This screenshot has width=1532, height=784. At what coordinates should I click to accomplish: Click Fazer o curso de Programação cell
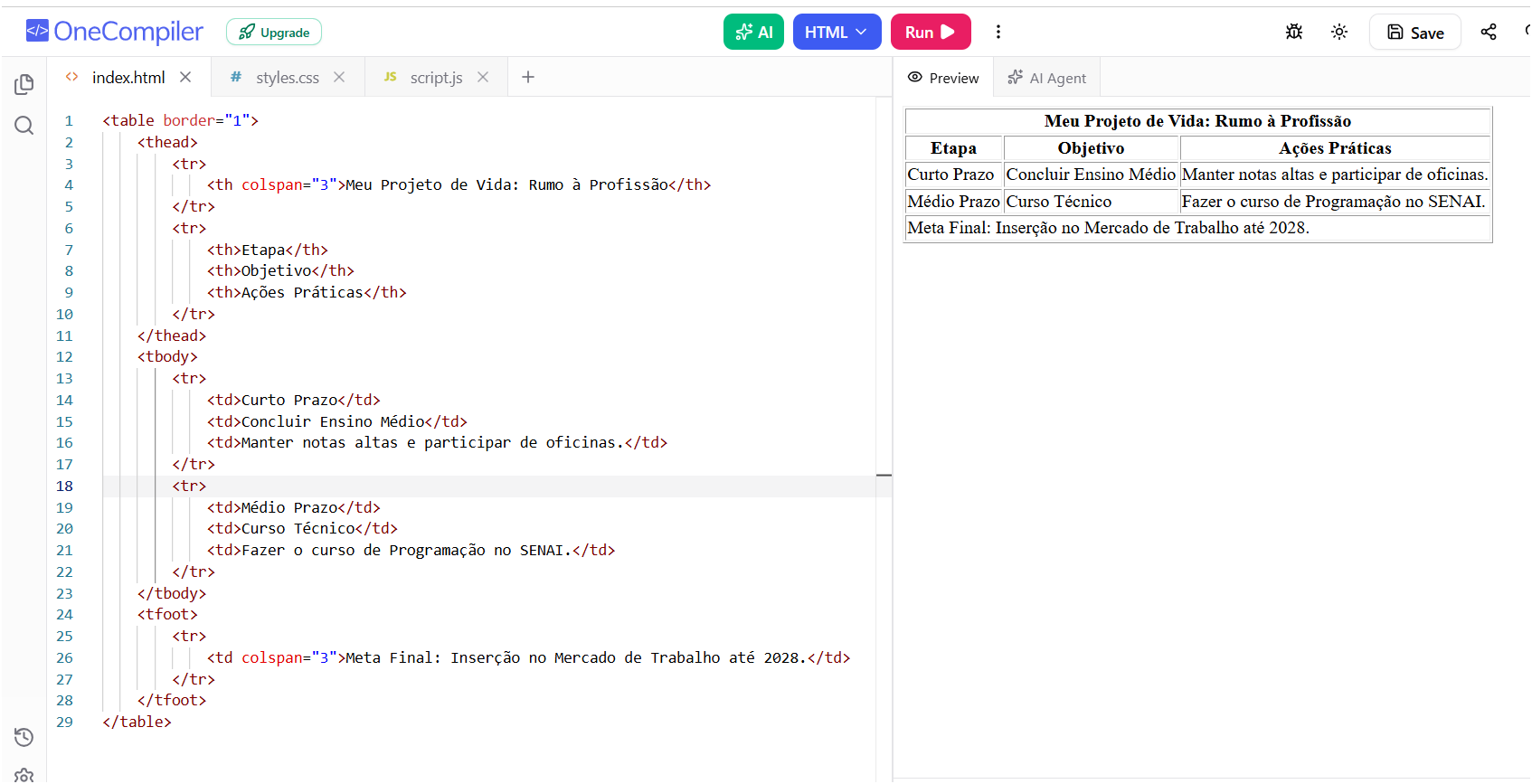[x=1333, y=202]
